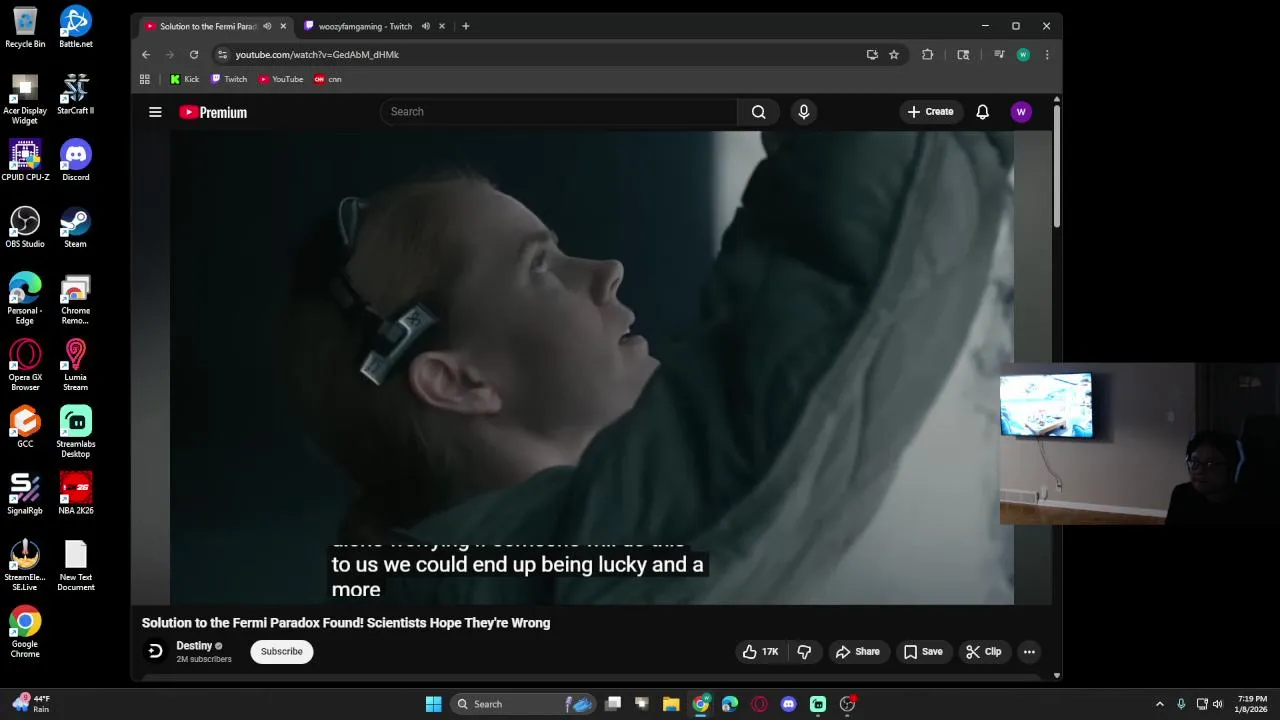
Task: Open the Kick bookmark
Action: (185, 79)
